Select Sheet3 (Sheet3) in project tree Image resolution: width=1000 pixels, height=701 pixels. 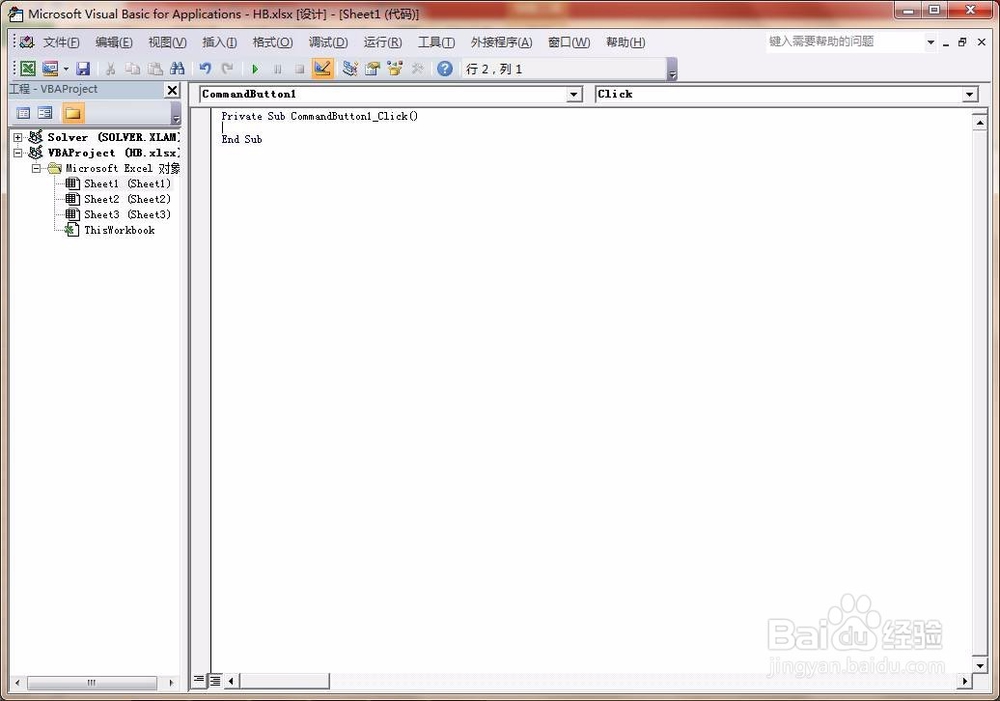pyautogui.click(x=127, y=214)
